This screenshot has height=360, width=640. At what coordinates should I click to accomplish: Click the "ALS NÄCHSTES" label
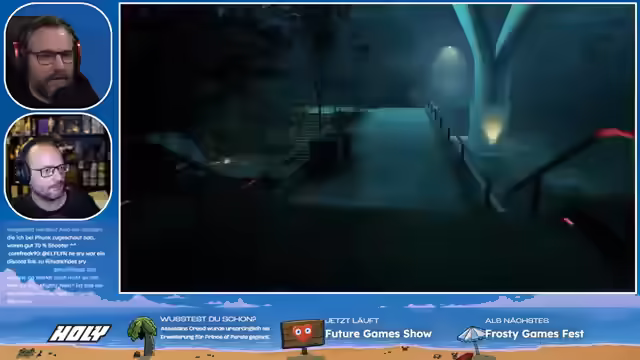tap(517, 320)
